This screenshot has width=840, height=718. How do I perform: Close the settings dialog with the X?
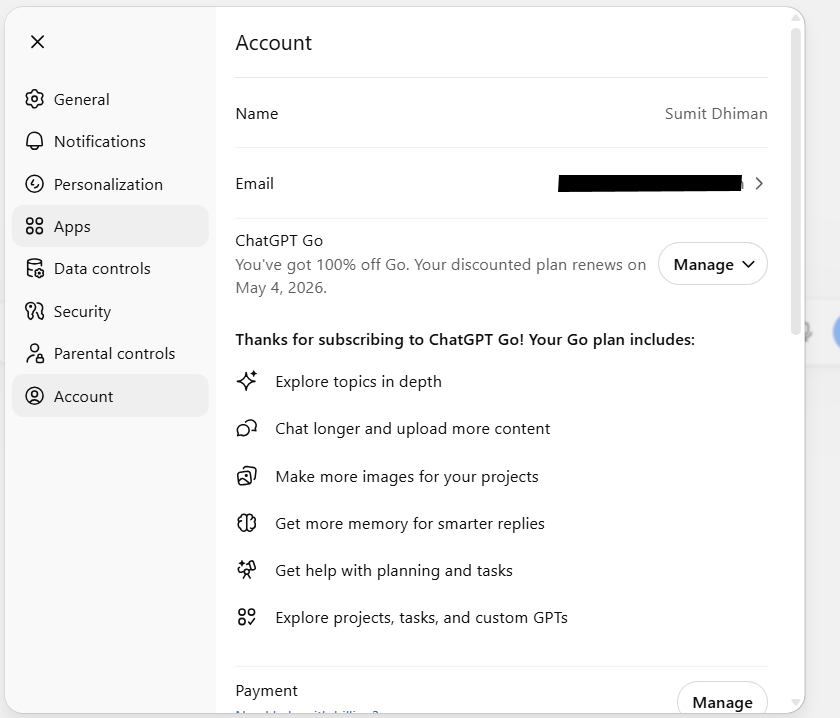(x=38, y=42)
